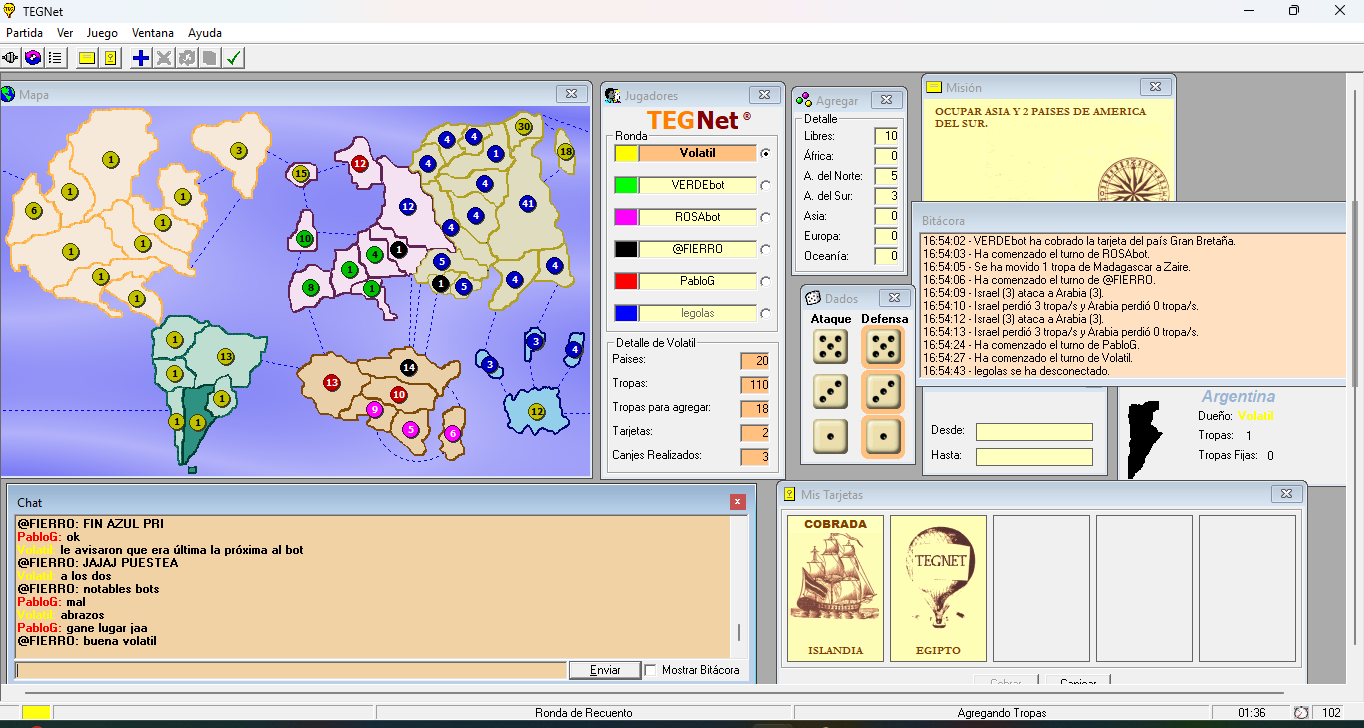Open the pink and blue globe toolbar icon
1364x728 pixels.
point(33,58)
